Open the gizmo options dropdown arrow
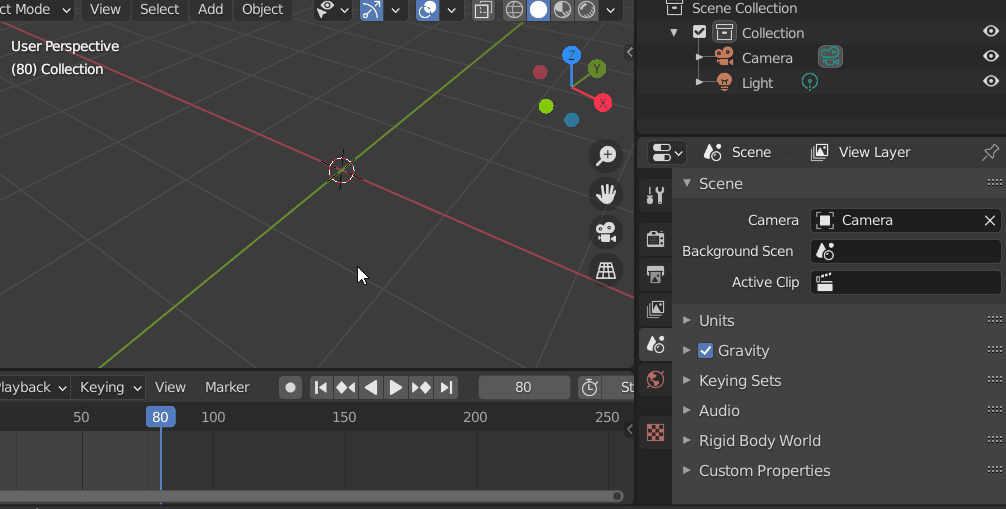 click(x=396, y=10)
